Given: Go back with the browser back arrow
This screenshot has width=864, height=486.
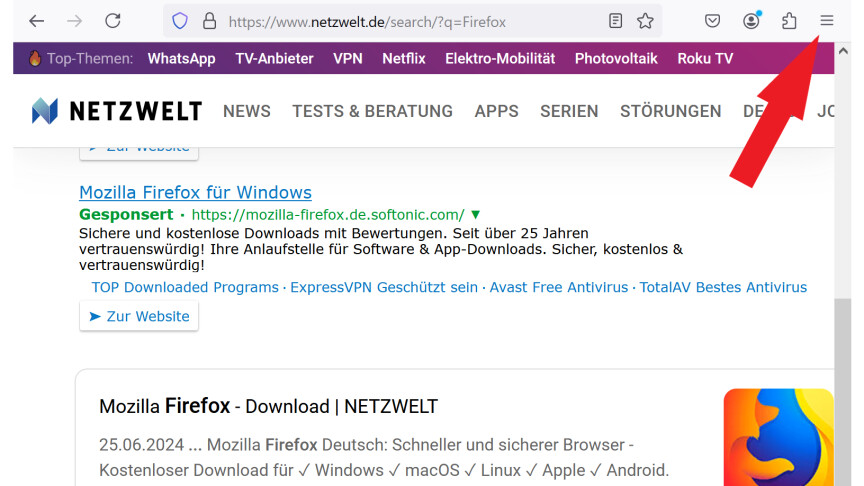Looking at the screenshot, I should [36, 21].
